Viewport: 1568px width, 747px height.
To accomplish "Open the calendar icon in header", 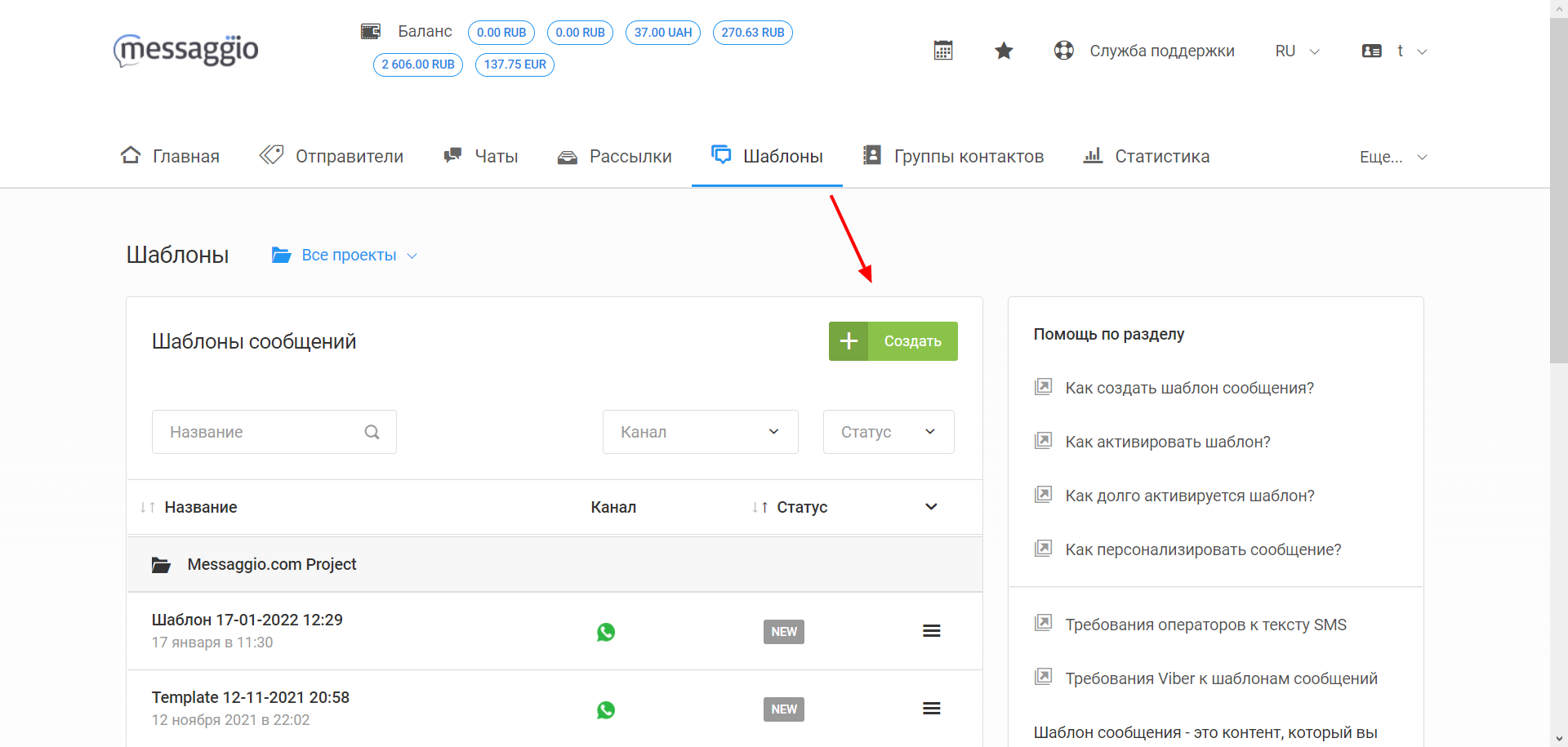I will tap(943, 51).
